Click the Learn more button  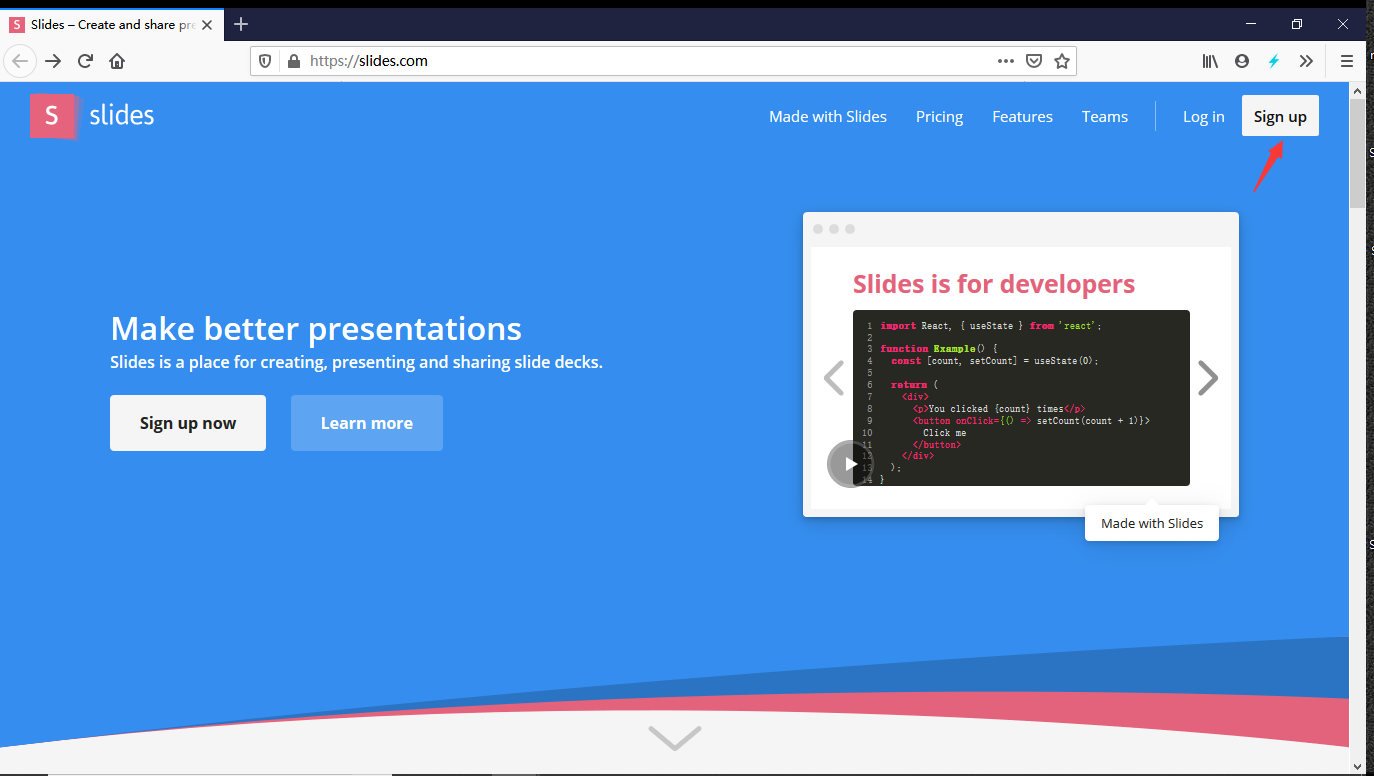pos(367,423)
